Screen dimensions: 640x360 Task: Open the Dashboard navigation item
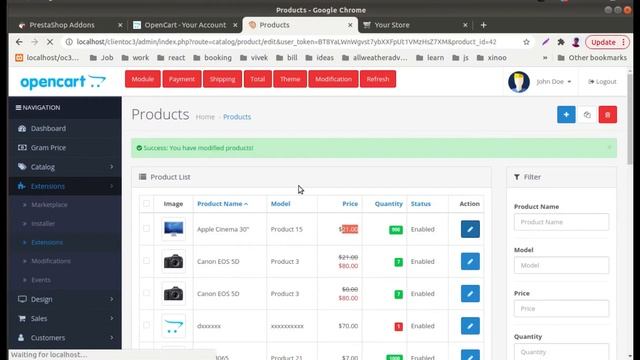pos(65,128)
